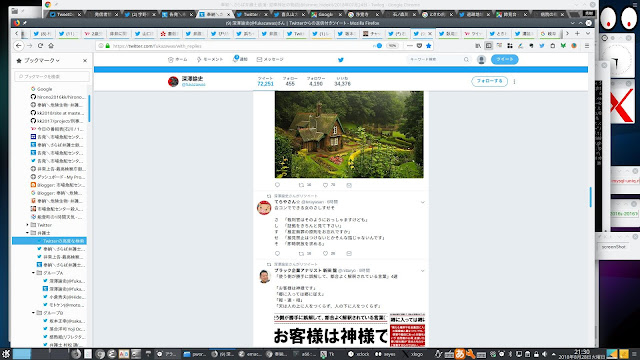Screen dimensions: 640x360
Task: Close the active Firefox tab
Action: [429, 34]
